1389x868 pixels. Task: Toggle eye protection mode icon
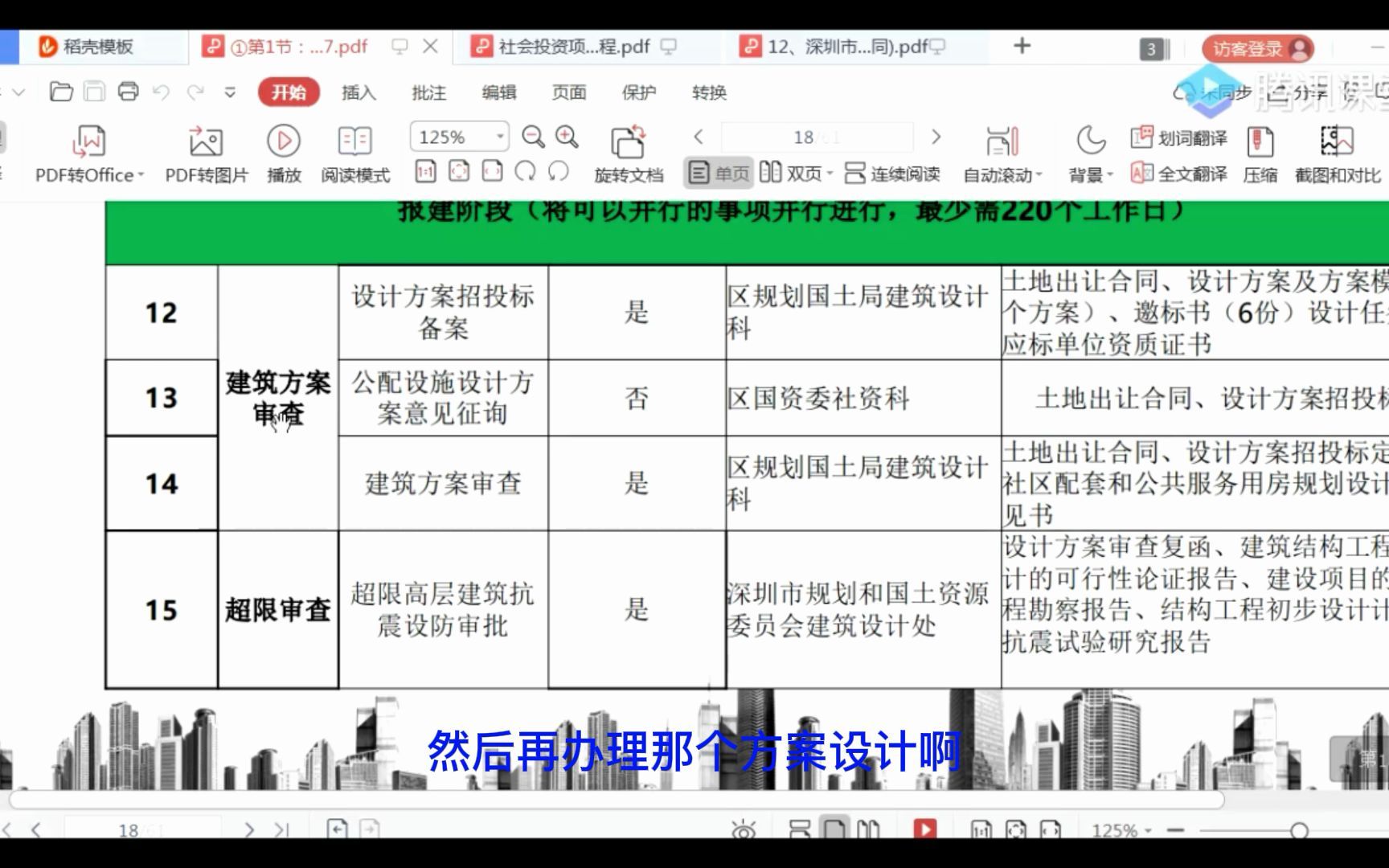coord(744,829)
